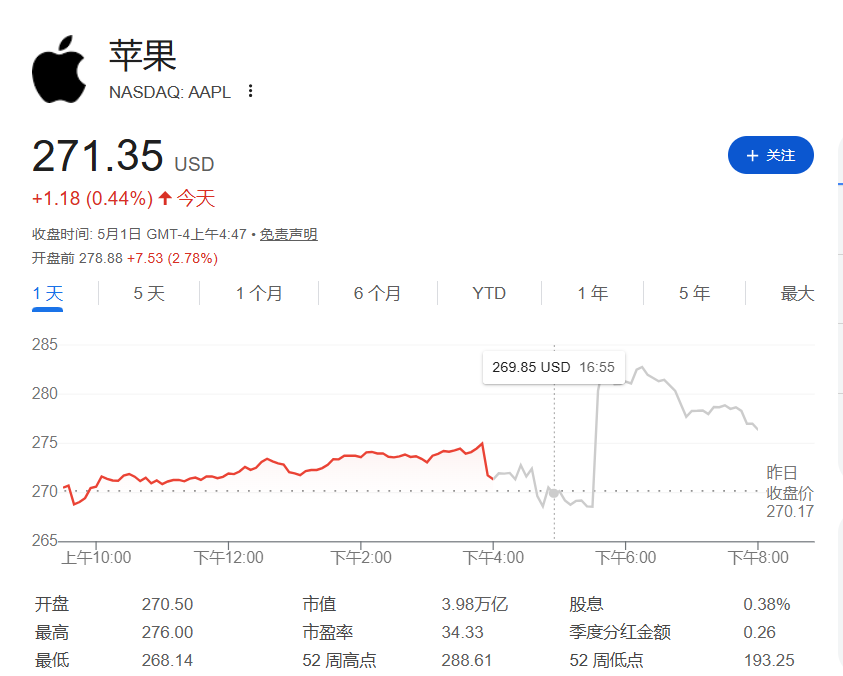Select the 最大 range tab

click(797, 294)
